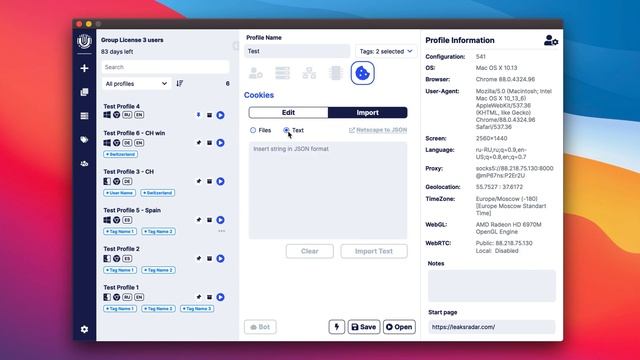Click archive icon for Test Profile 4
Screen dimensions: 640x360
click(x=209, y=115)
